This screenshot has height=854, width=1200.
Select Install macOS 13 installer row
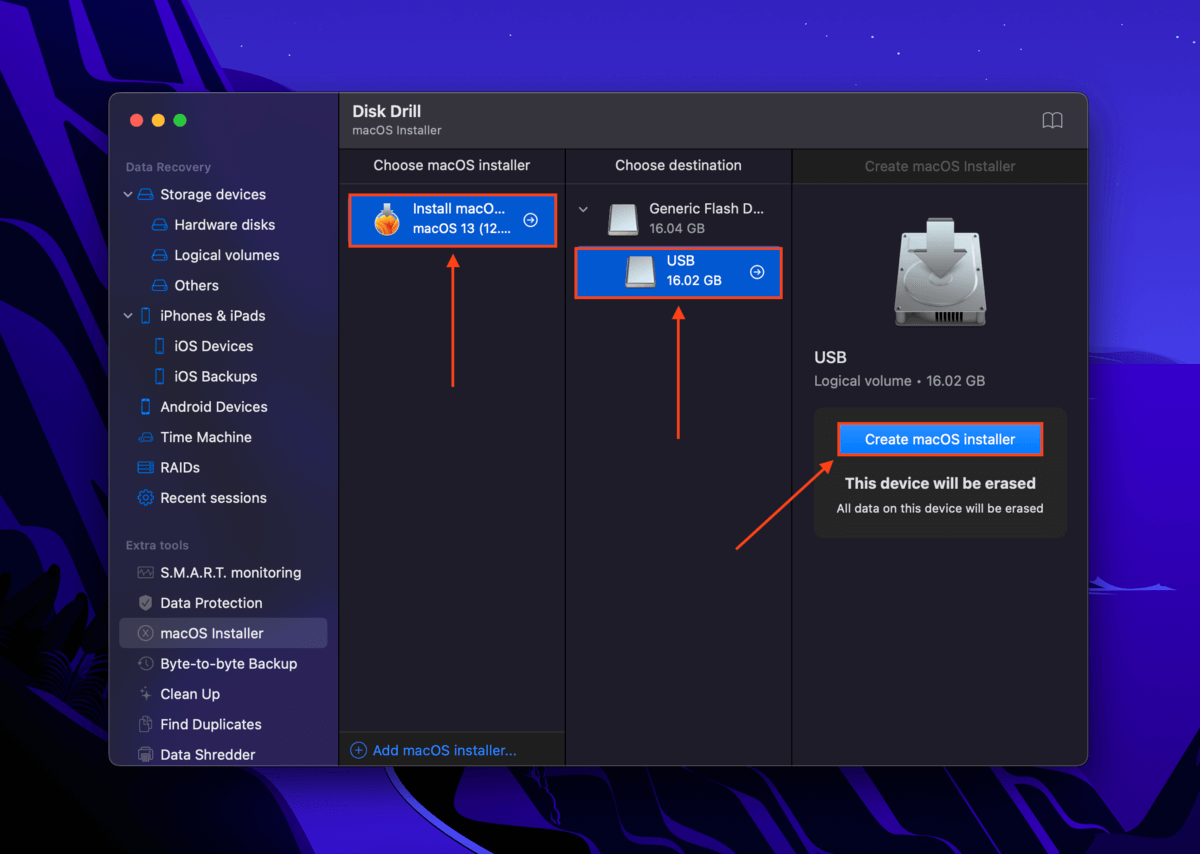(452, 220)
